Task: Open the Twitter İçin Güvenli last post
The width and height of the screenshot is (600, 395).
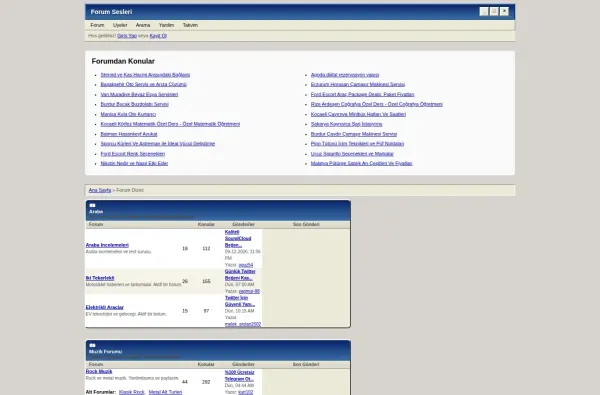Action: pyautogui.click(x=240, y=301)
